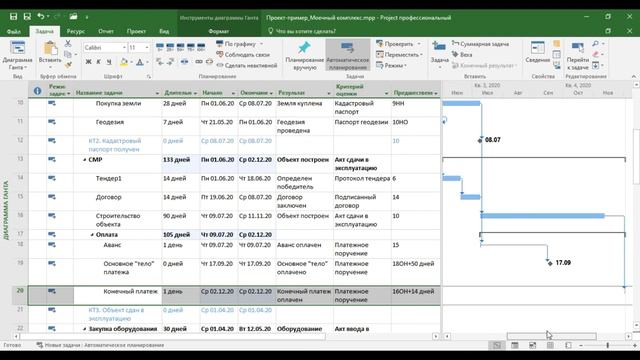This screenshot has width=640, height=360.
Task: Click the Open folder icon in quick access toolbar
Action: tap(73, 16)
